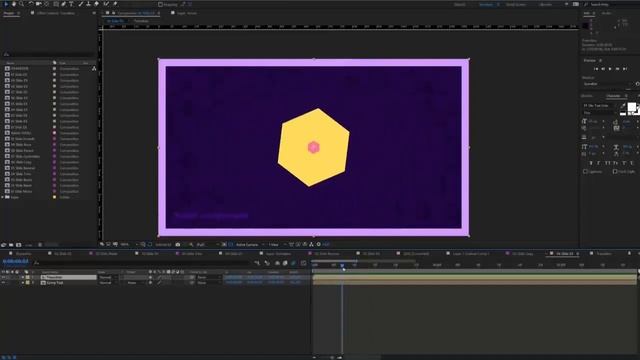Play the composition preview
The height and width of the screenshot is (360, 640).
tap(610, 69)
